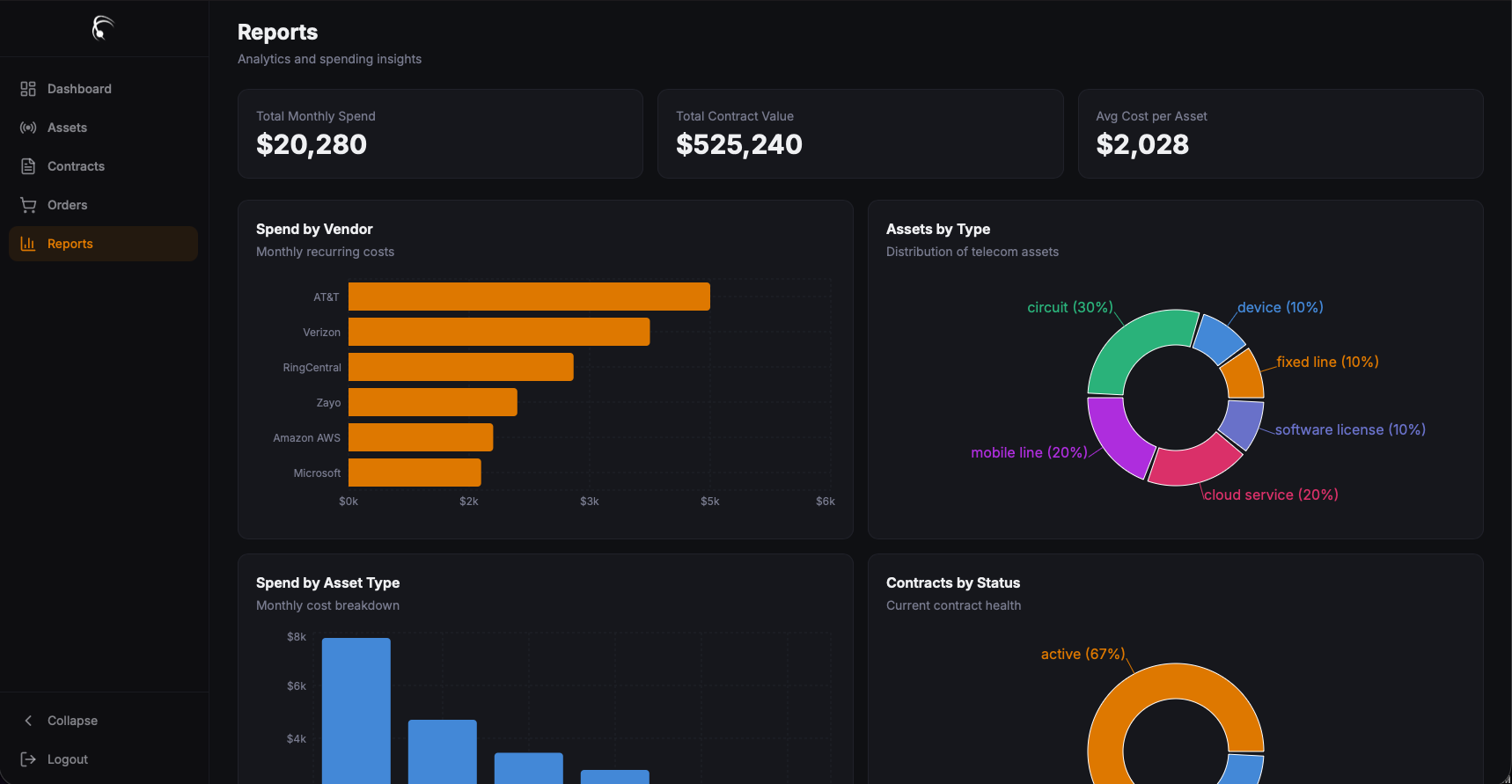Viewport: 1512px width, 784px height.
Task: Click the Orders cart icon
Action: tap(28, 205)
